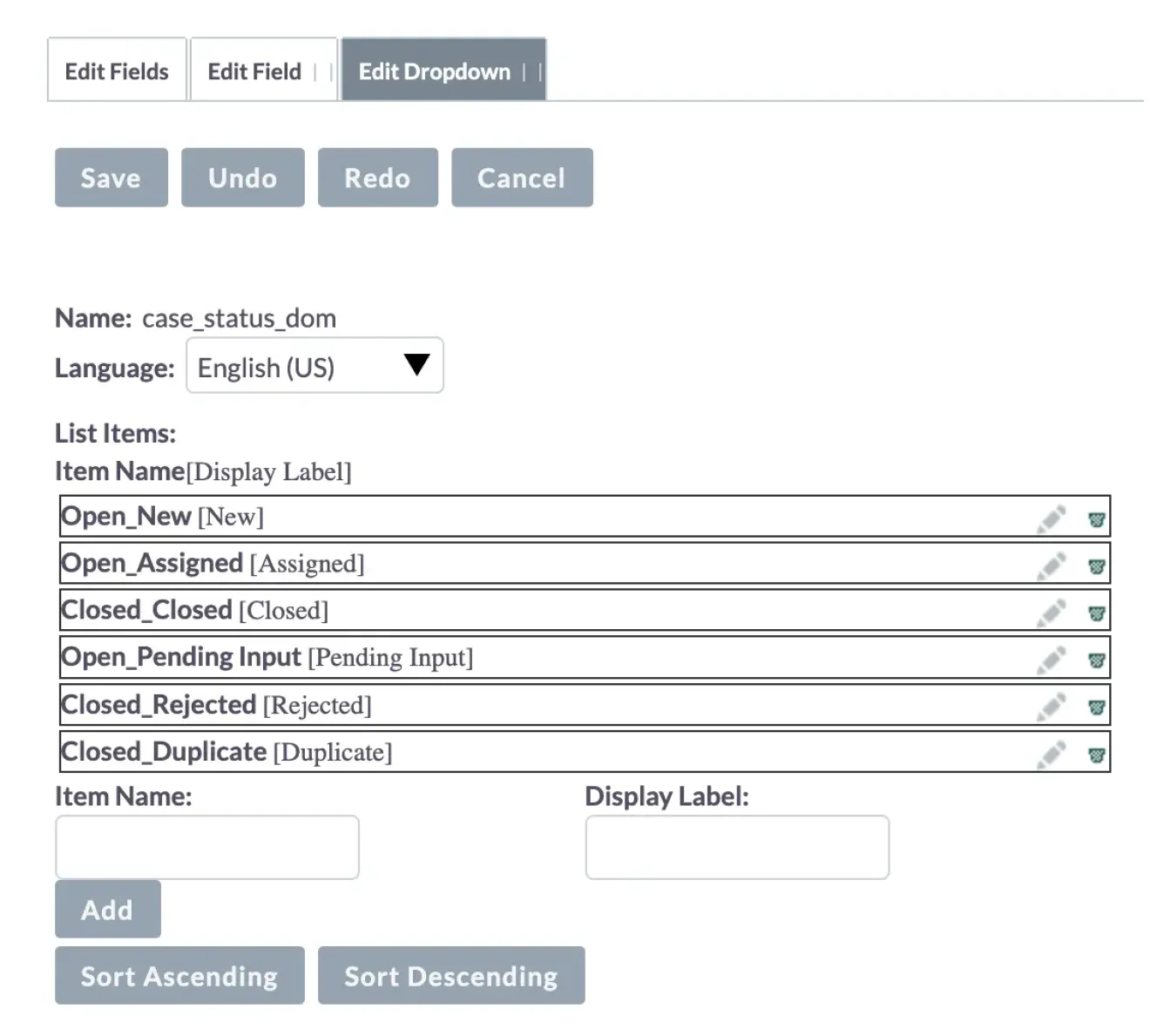
Task: Delete the Open_Assigned list item
Action: coord(1096,563)
